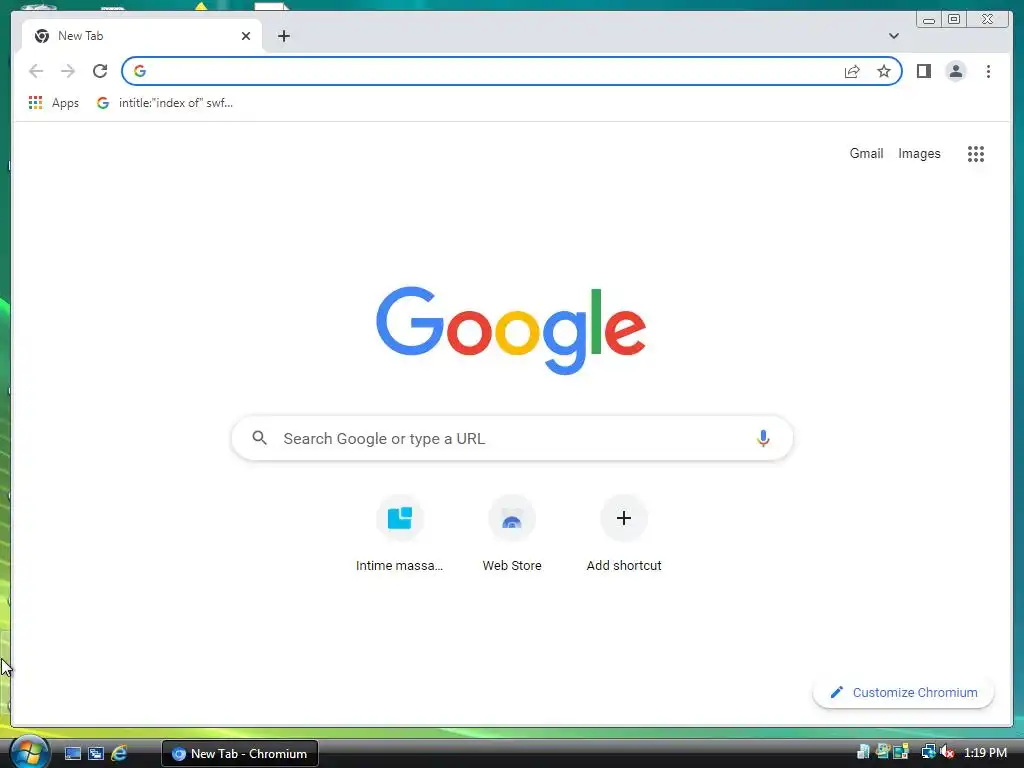
Task: Bookmark this tab with the star icon
Action: (884, 71)
